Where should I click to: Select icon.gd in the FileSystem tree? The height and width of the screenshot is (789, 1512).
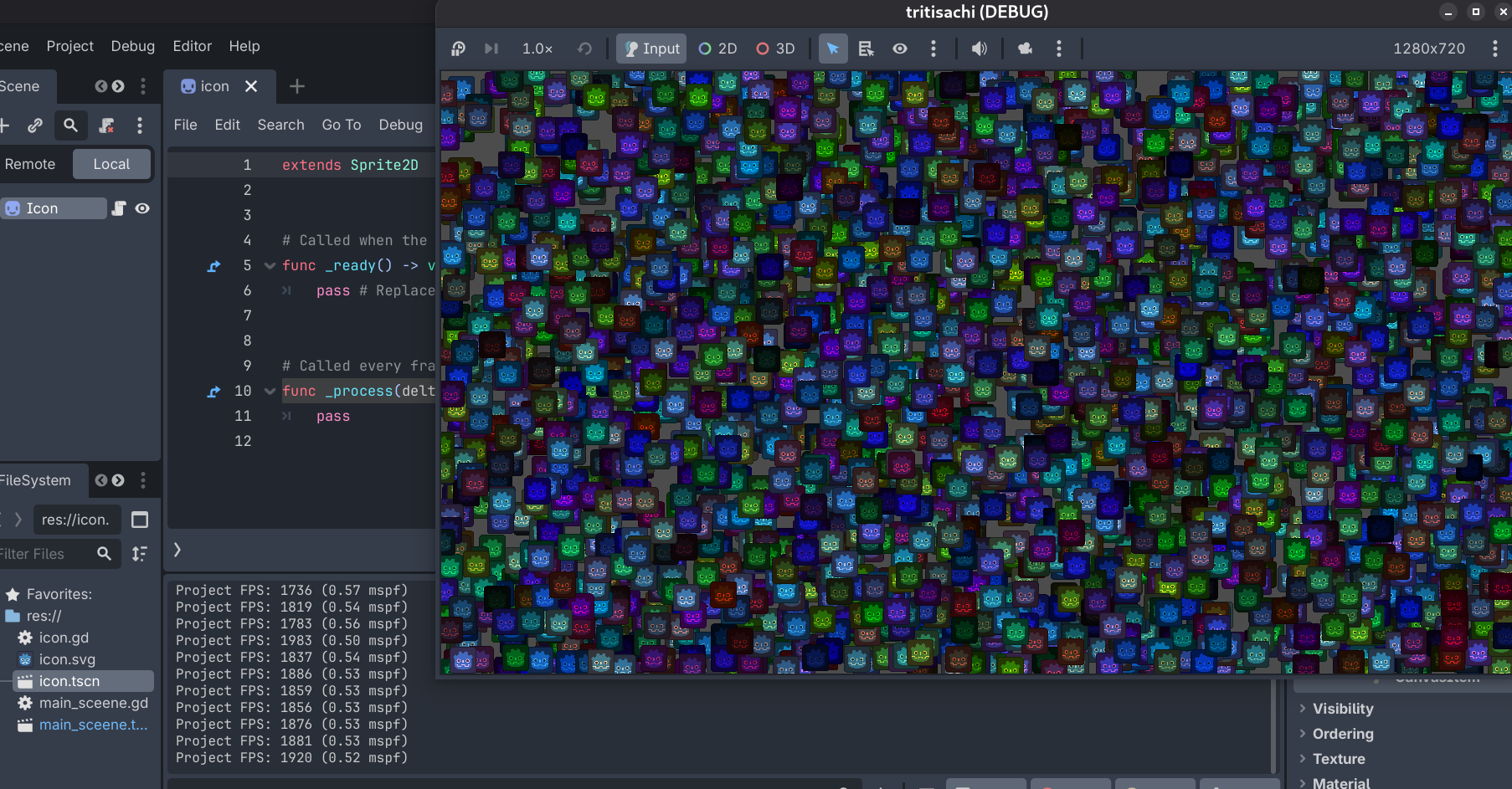[x=64, y=638]
